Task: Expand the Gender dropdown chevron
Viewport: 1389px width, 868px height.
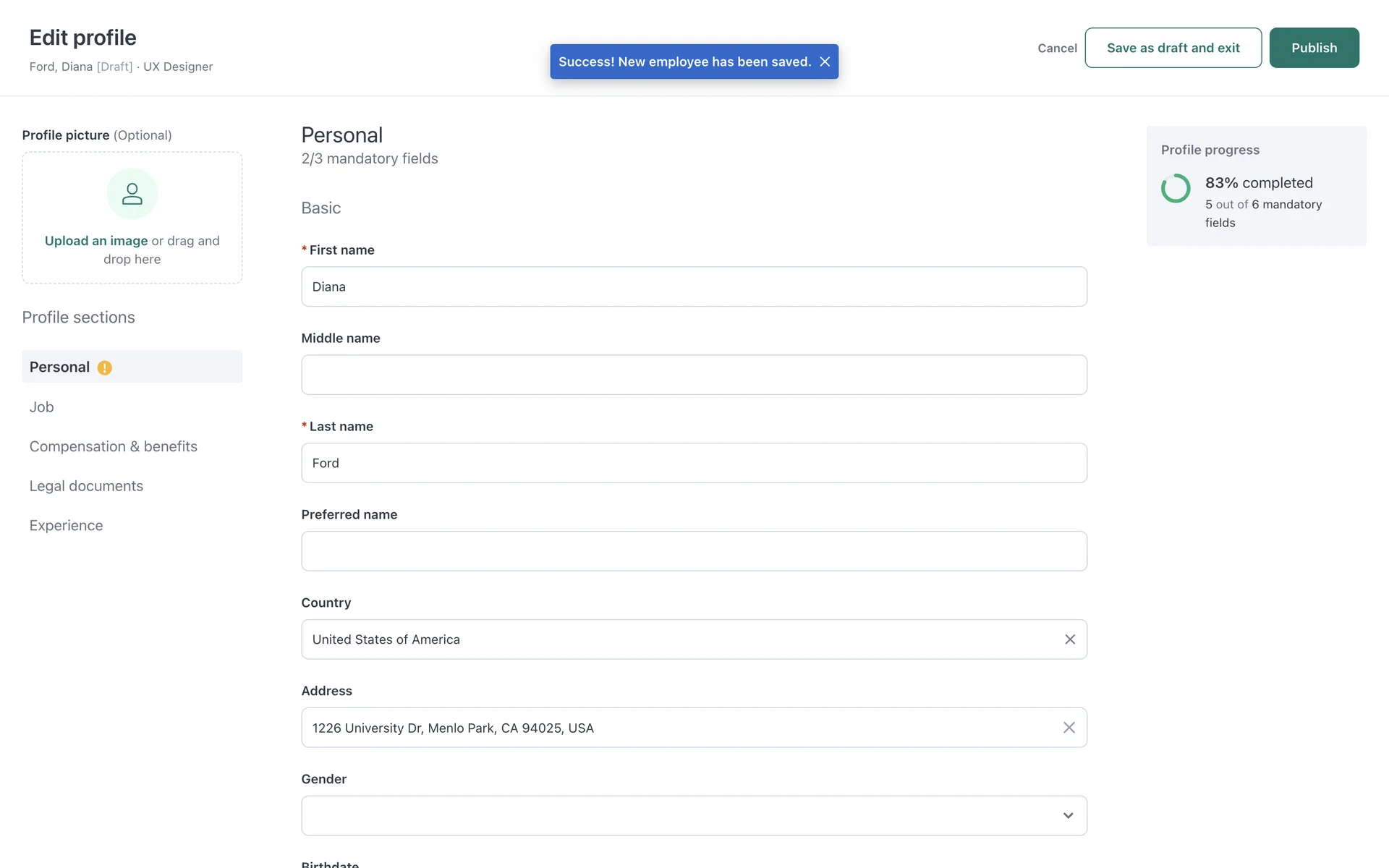Action: 1068,816
